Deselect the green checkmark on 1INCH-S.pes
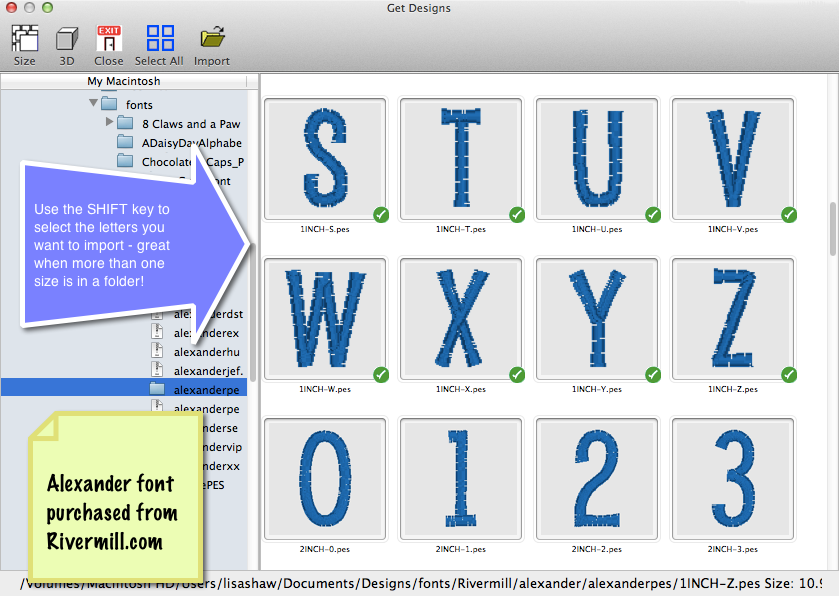 pos(381,214)
